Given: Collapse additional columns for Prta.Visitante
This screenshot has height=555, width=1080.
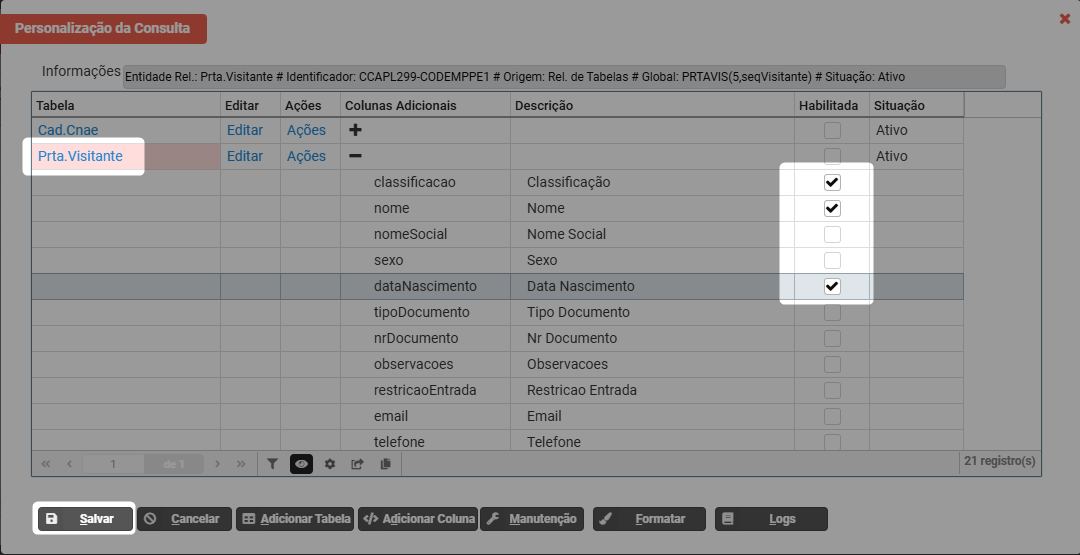Looking at the screenshot, I should click(355, 156).
